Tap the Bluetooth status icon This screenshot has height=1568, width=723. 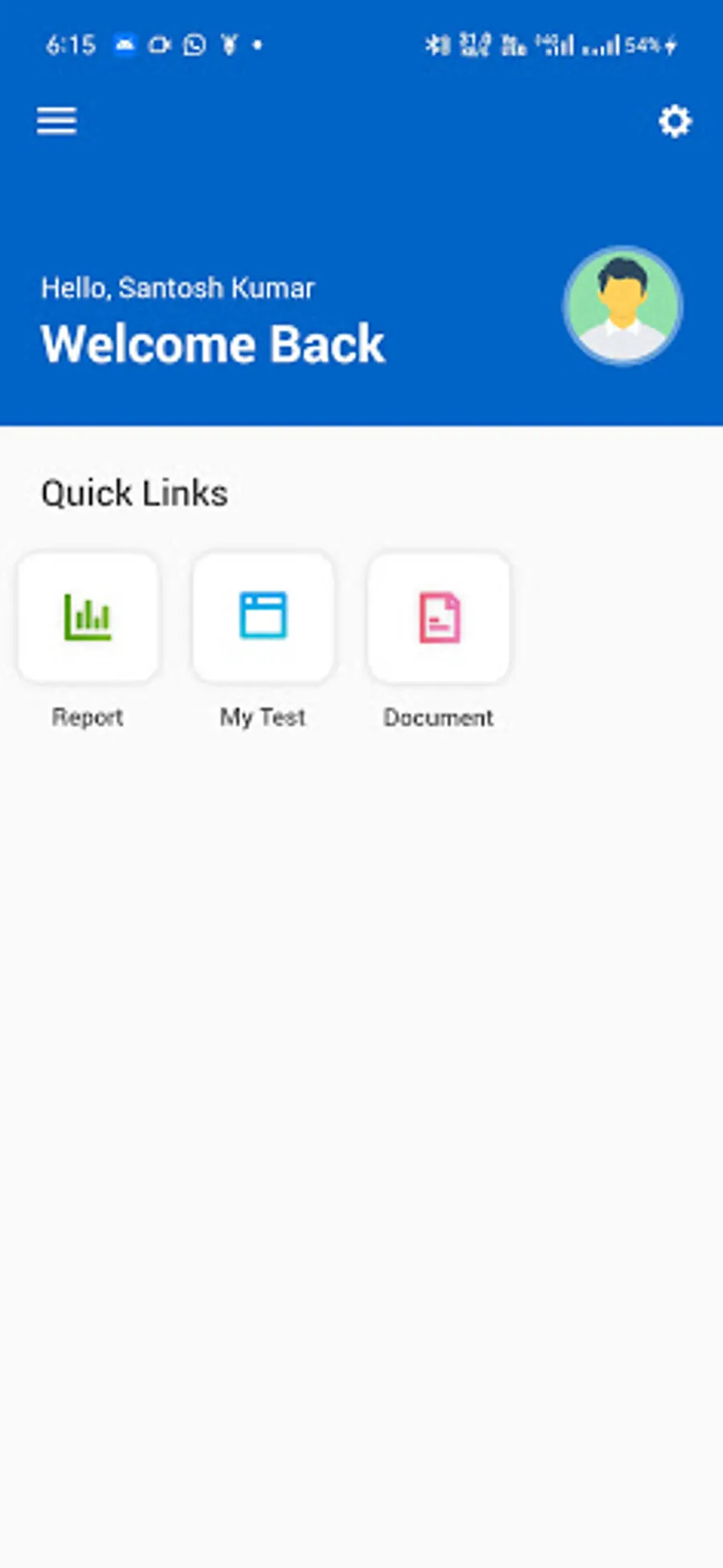[438, 45]
